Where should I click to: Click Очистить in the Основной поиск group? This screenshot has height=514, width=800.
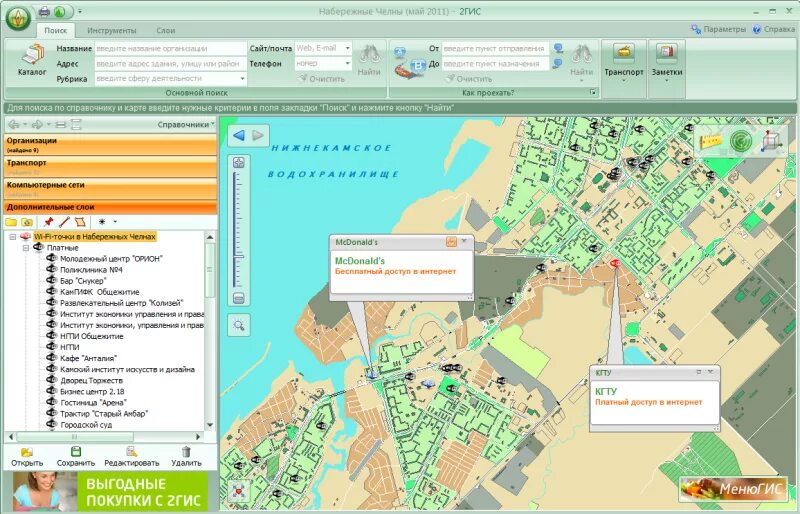322,79
